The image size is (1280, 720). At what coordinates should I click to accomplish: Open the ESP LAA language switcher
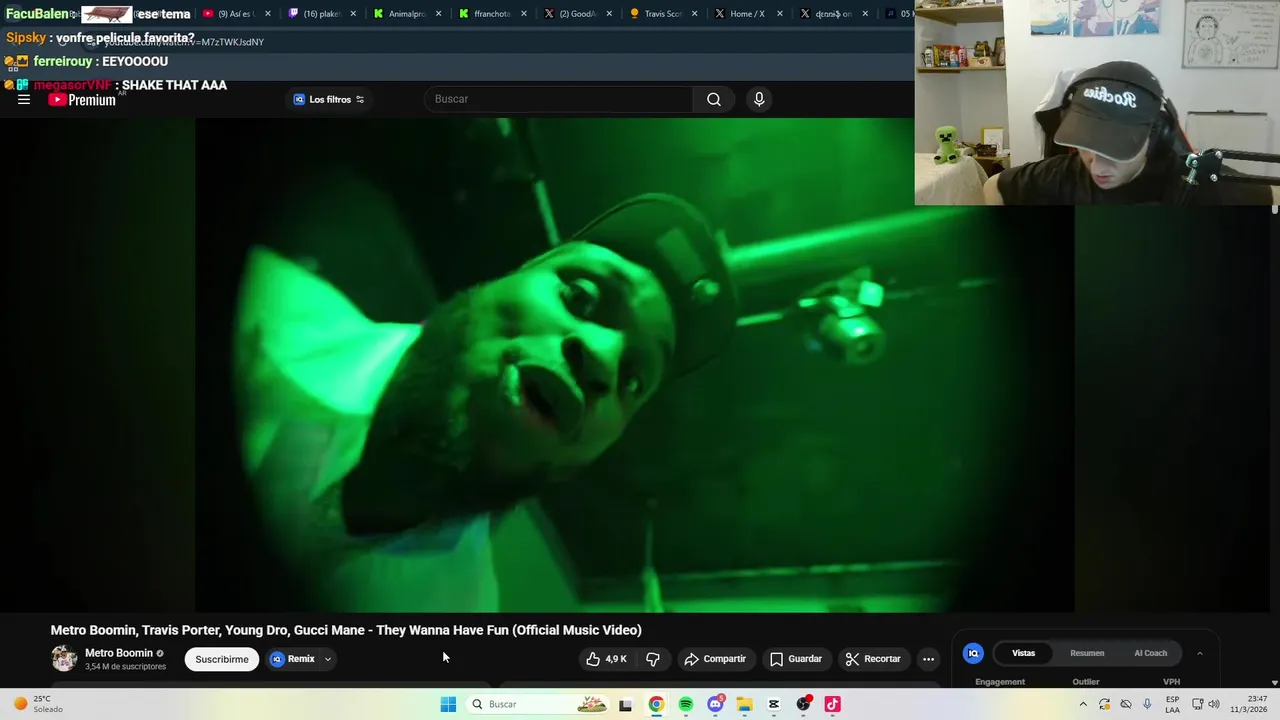1172,704
